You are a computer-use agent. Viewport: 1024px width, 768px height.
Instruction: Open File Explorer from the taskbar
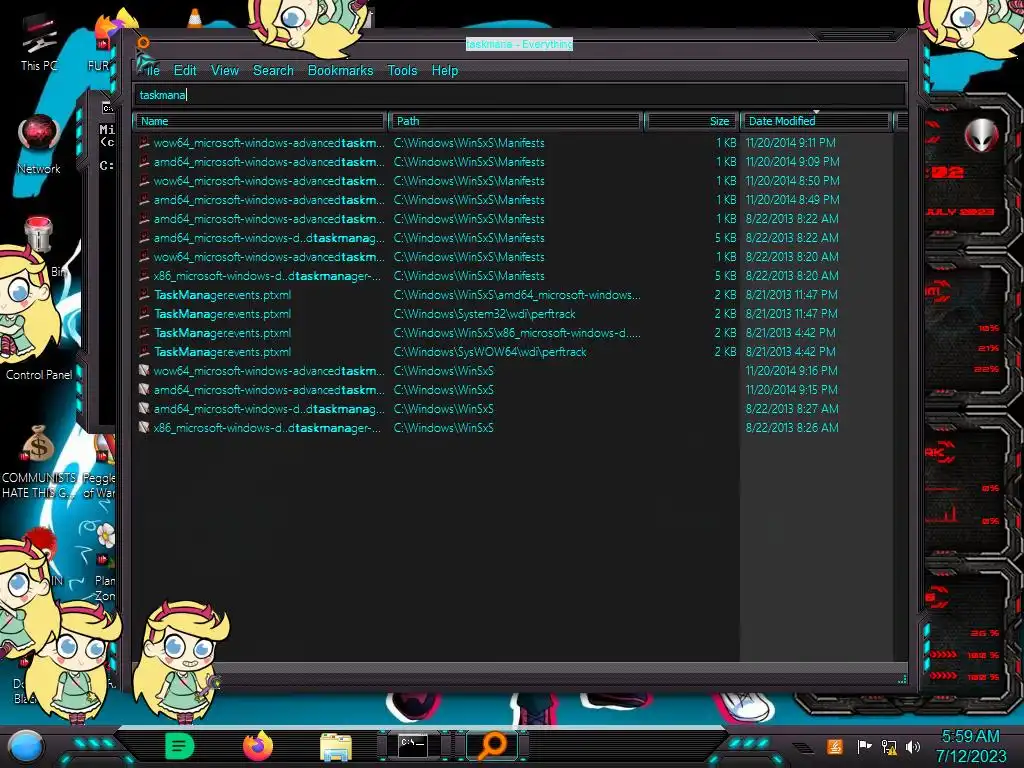(x=336, y=747)
